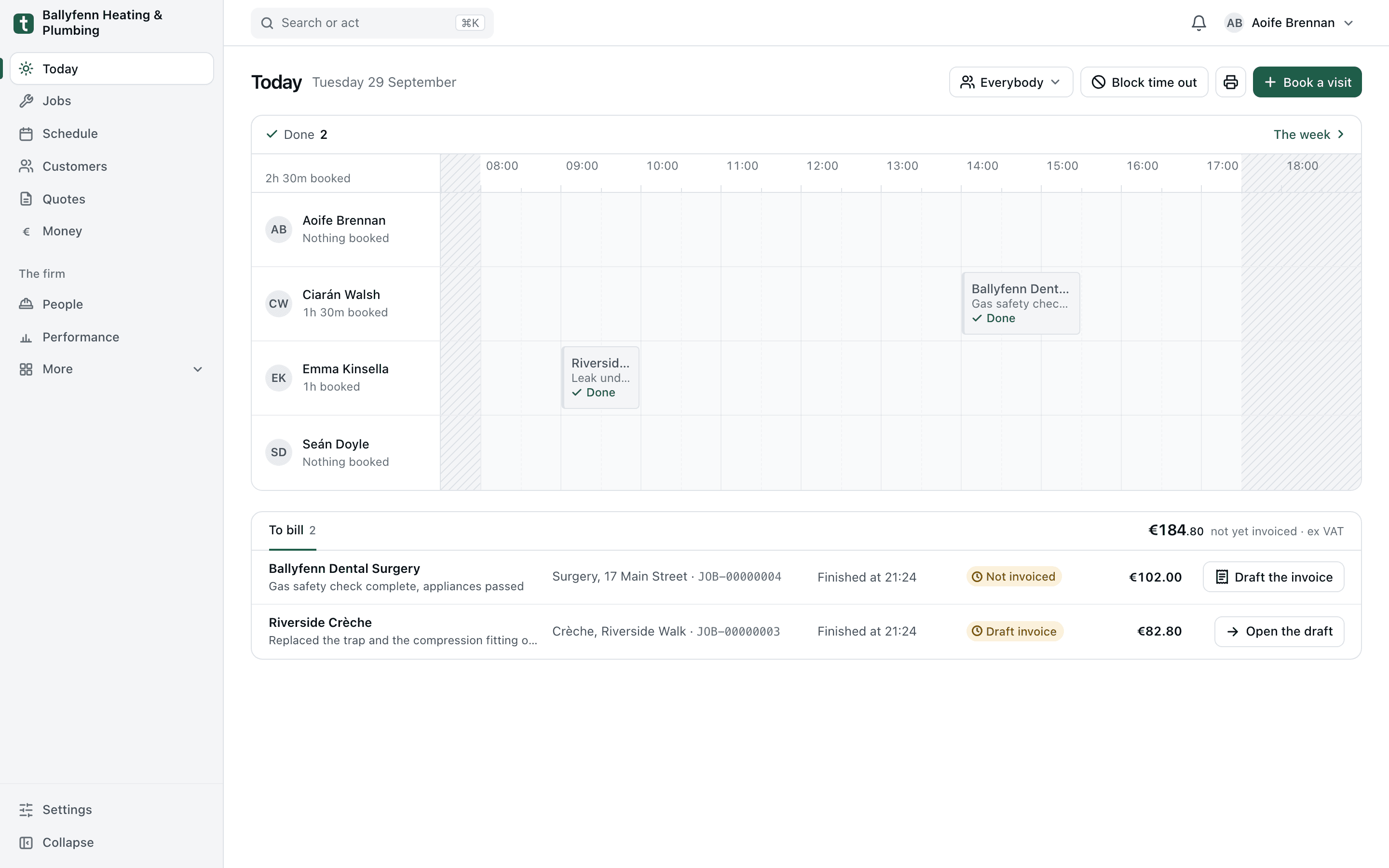This screenshot has width=1389, height=868.
Task: Click Ciarán Walsh's CW avatar
Action: coord(278,304)
